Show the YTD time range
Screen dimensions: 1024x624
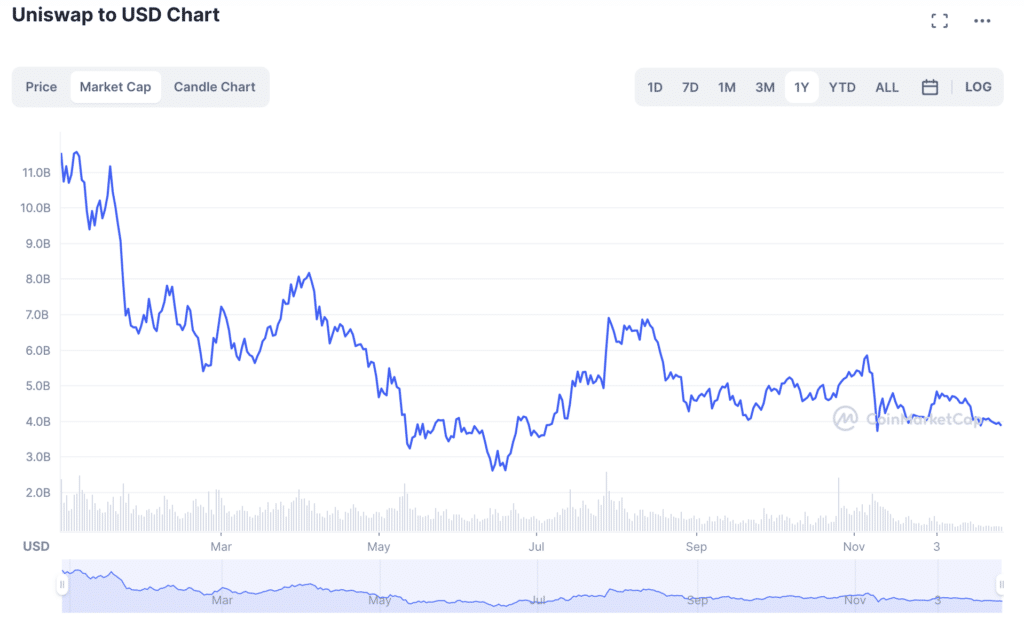[x=842, y=87]
